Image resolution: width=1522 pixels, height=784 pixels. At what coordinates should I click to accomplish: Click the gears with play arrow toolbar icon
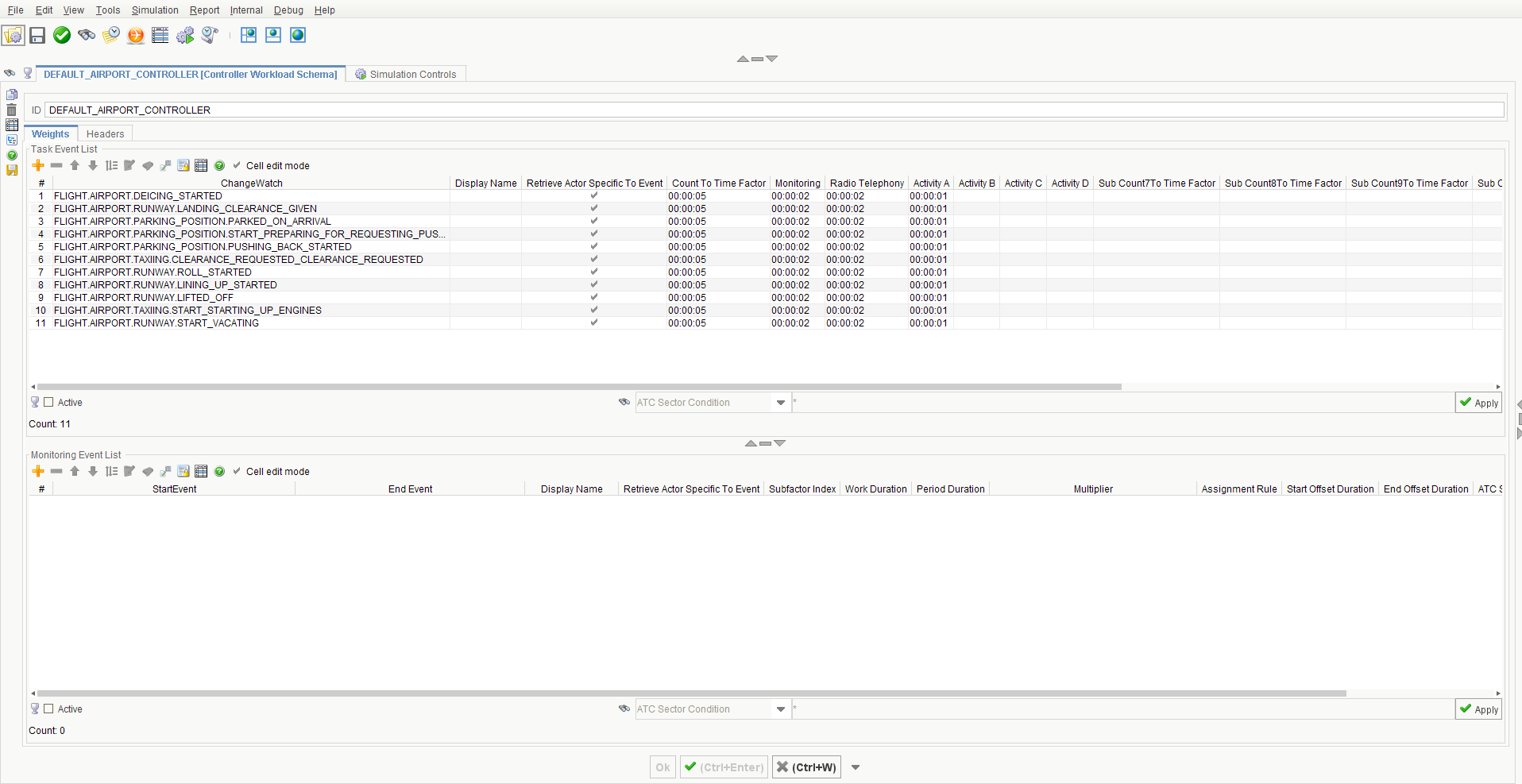[185, 35]
